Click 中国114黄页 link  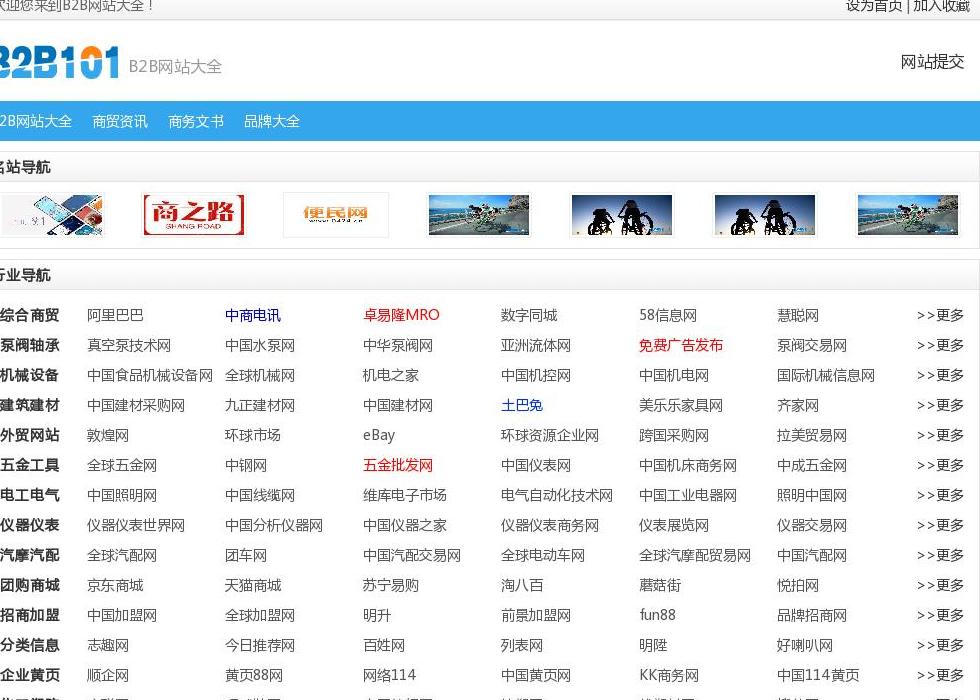coord(818,675)
